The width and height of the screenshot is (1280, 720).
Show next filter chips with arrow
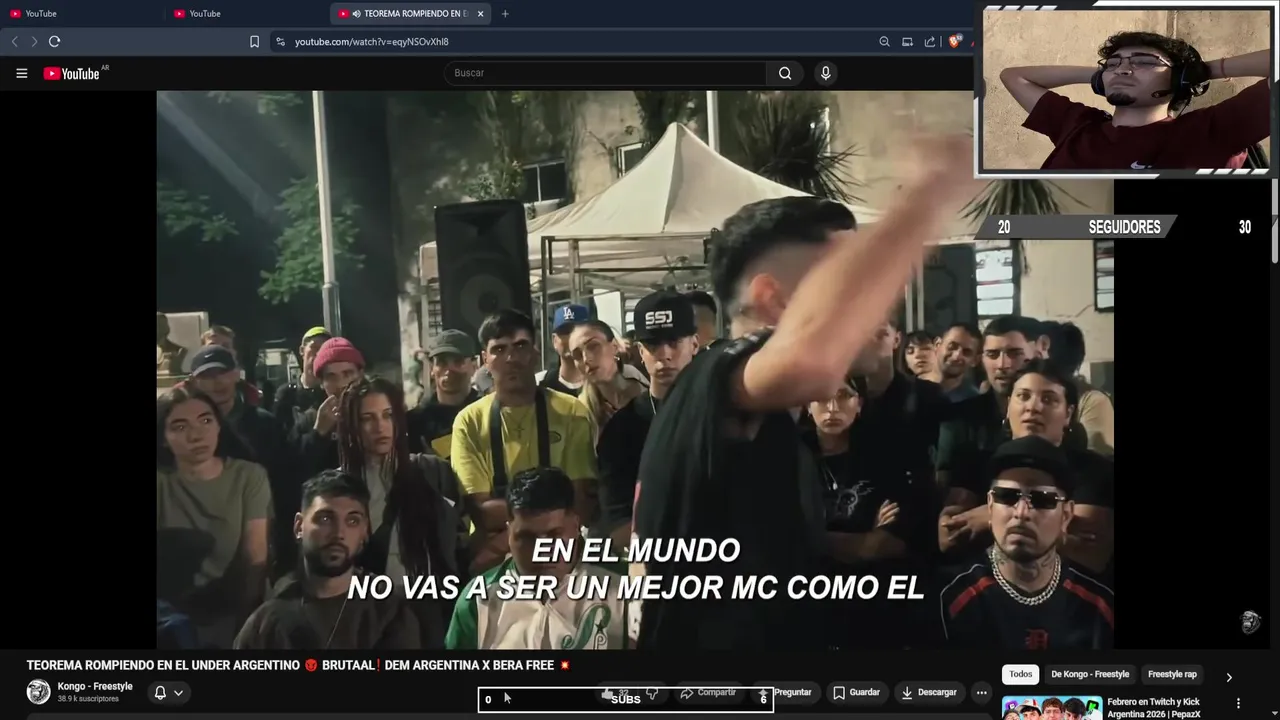click(1229, 677)
